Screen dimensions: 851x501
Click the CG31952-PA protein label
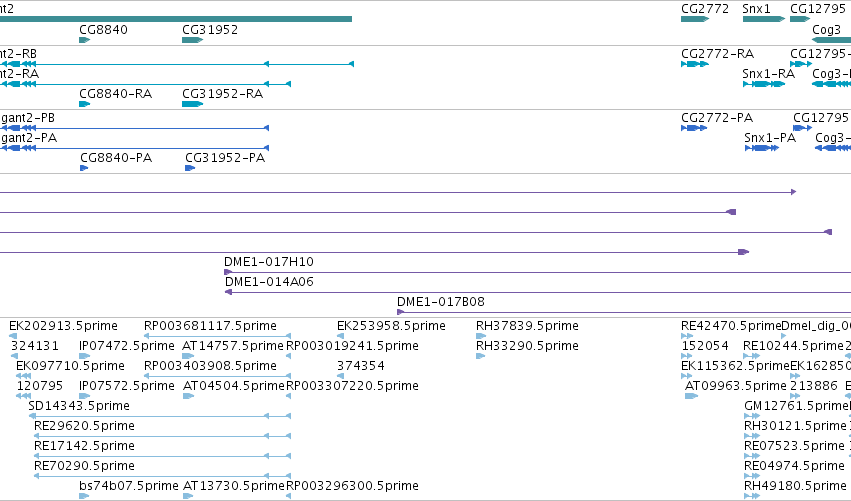pos(225,157)
